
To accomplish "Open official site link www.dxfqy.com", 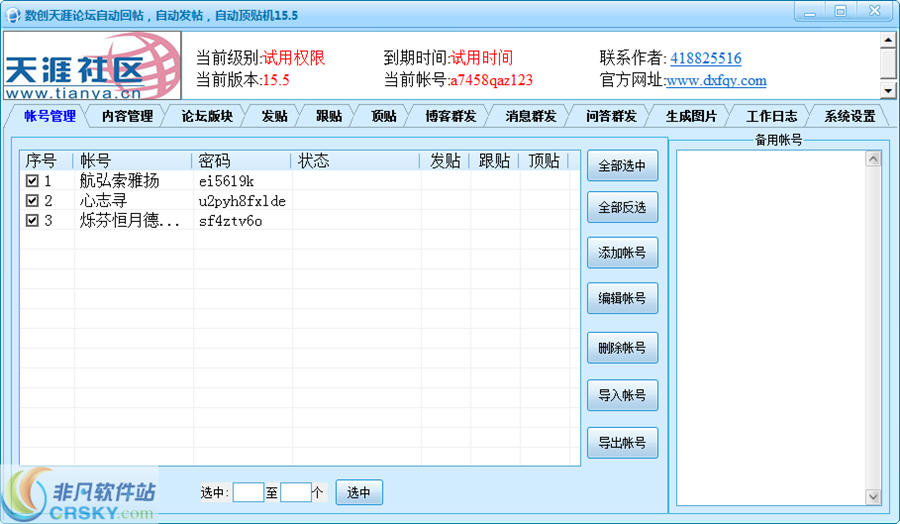I will (716, 80).
